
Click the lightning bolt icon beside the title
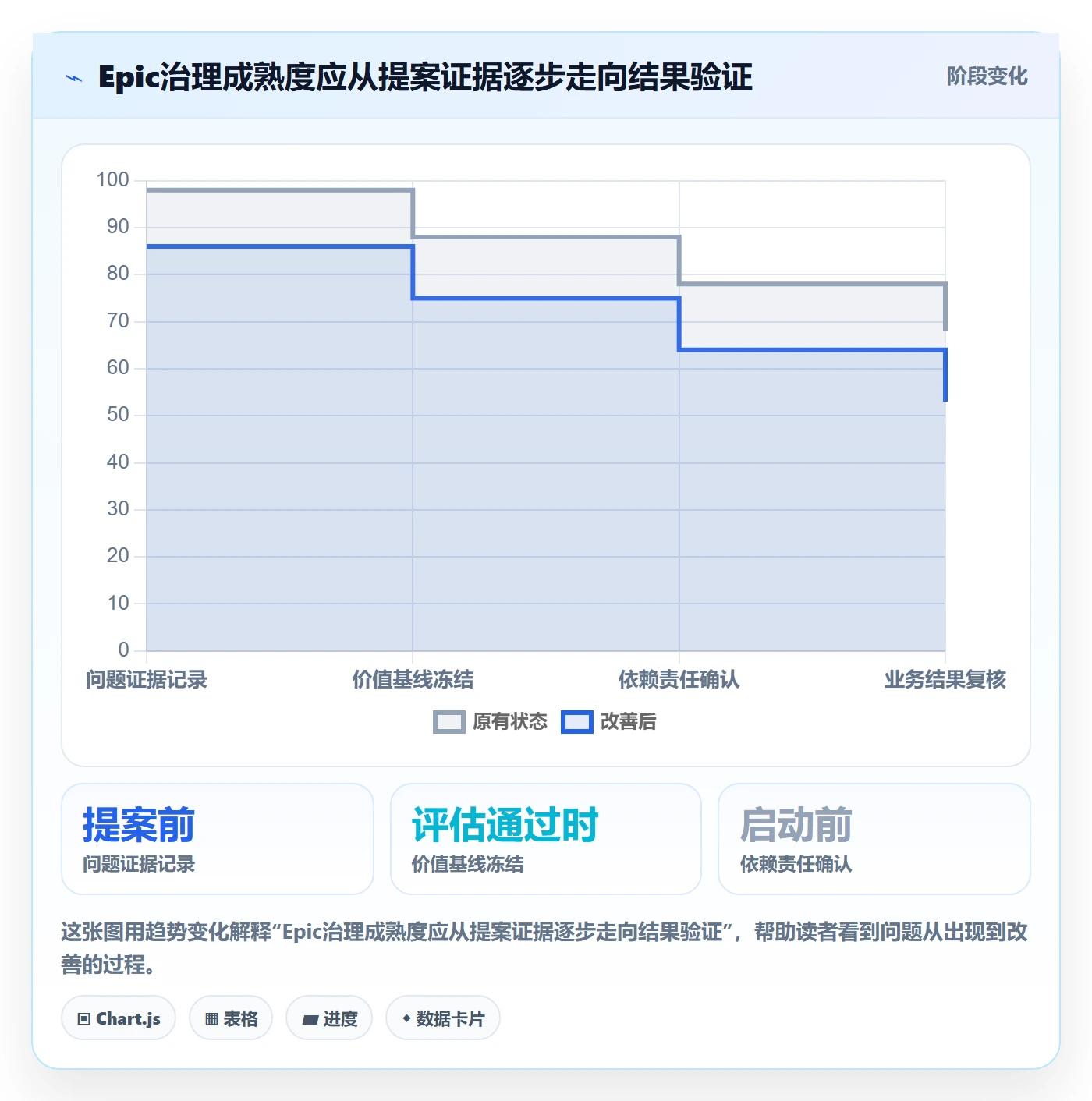pyautogui.click(x=74, y=78)
